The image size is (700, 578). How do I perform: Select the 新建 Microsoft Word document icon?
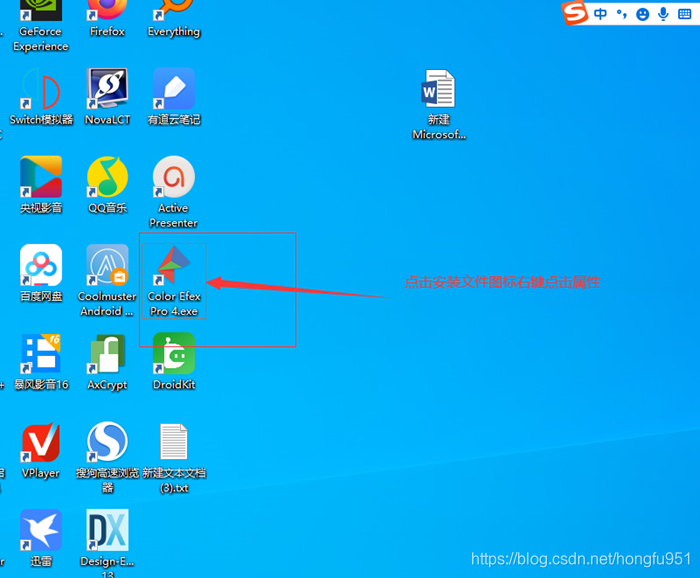click(x=438, y=105)
